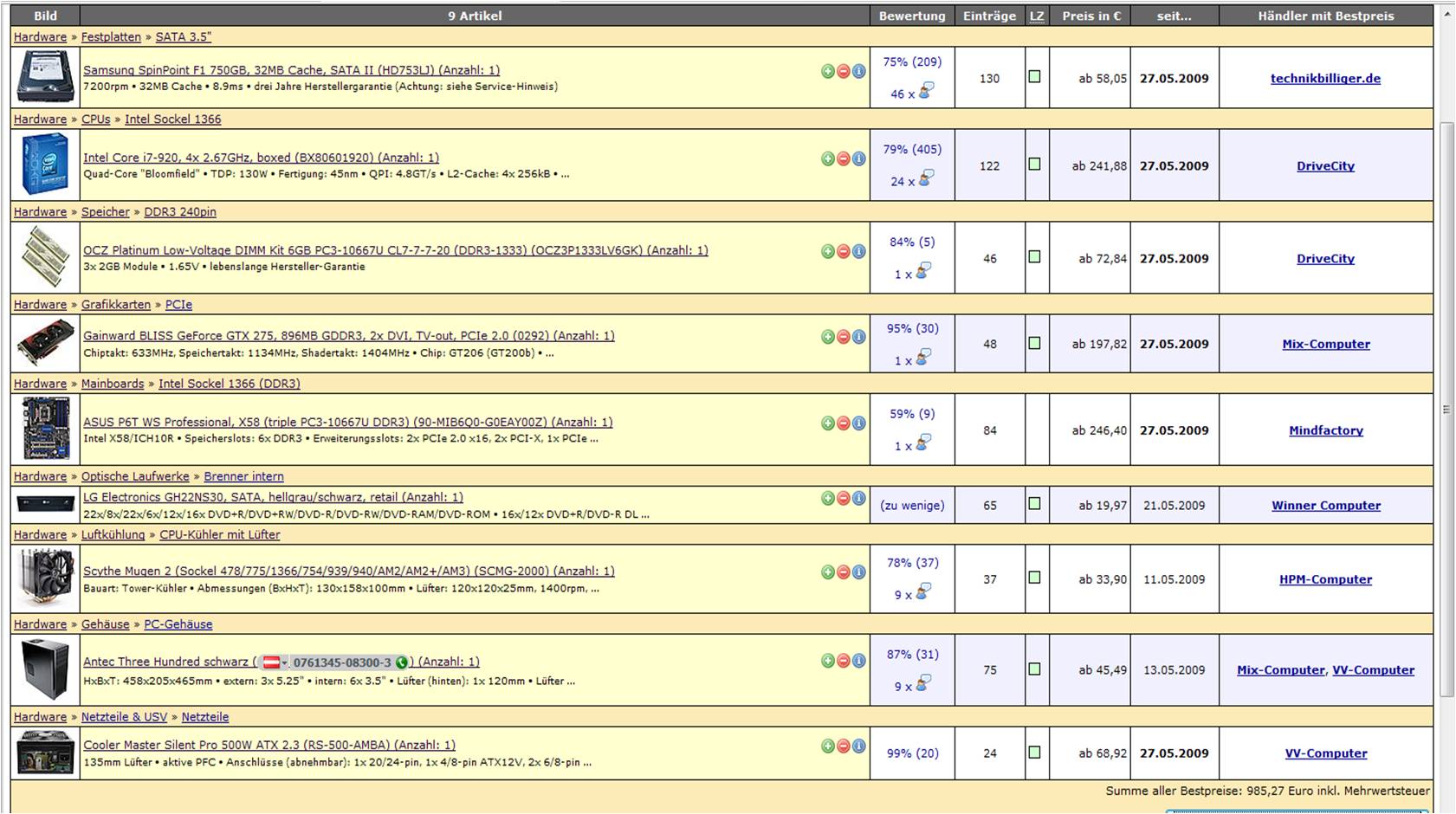The height and width of the screenshot is (814, 1456).
Task: Click green phone call icon in Antec row
Action: click(401, 662)
